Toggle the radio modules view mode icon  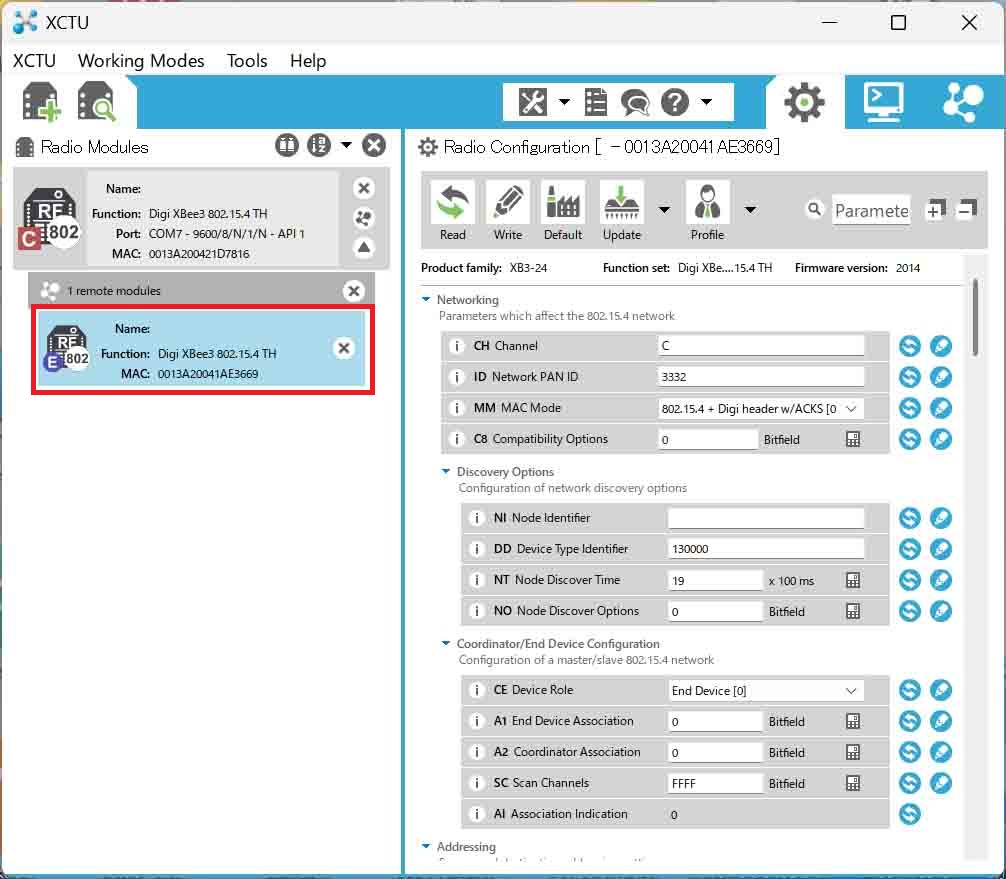point(287,145)
